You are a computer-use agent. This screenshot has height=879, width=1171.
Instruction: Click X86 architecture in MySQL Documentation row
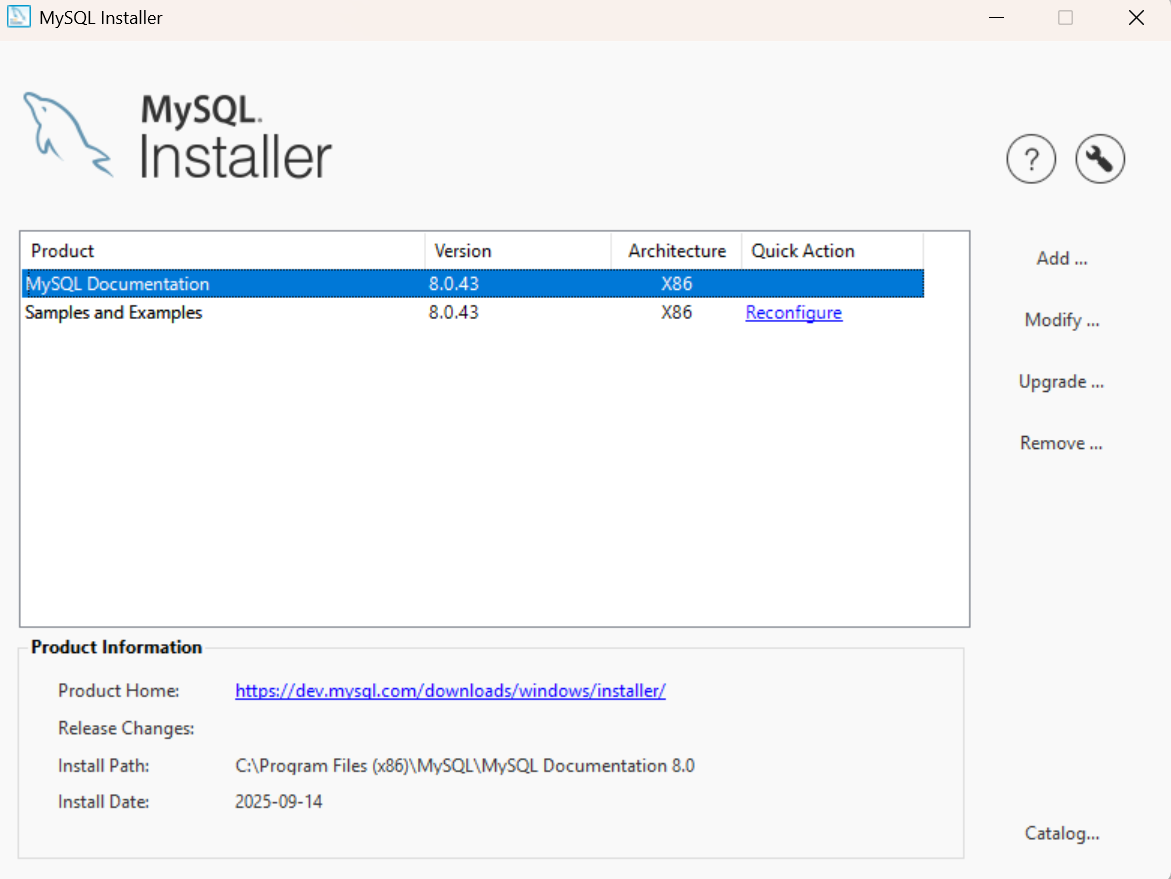[x=677, y=284]
